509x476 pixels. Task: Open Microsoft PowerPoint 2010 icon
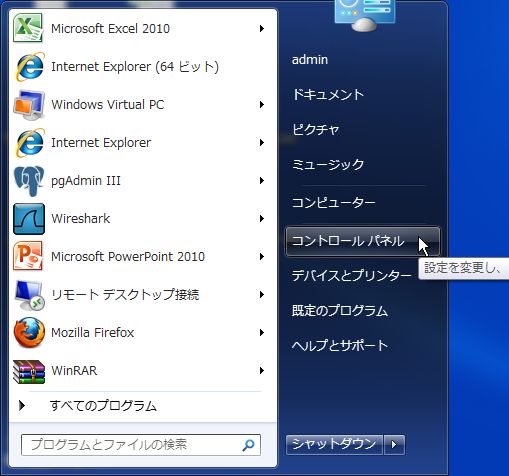[x=28, y=256]
